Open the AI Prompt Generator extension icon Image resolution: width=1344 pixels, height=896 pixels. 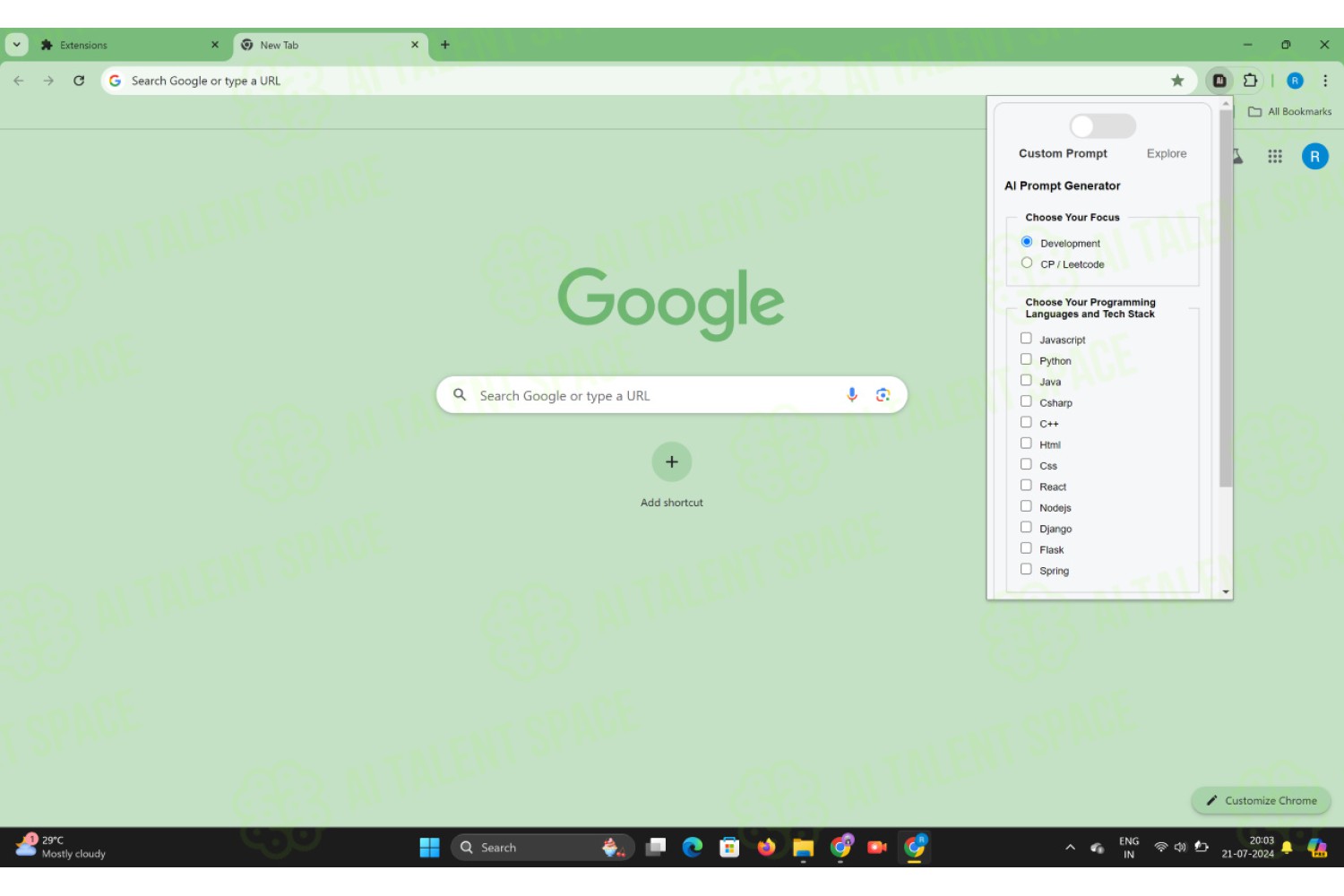(x=1219, y=81)
